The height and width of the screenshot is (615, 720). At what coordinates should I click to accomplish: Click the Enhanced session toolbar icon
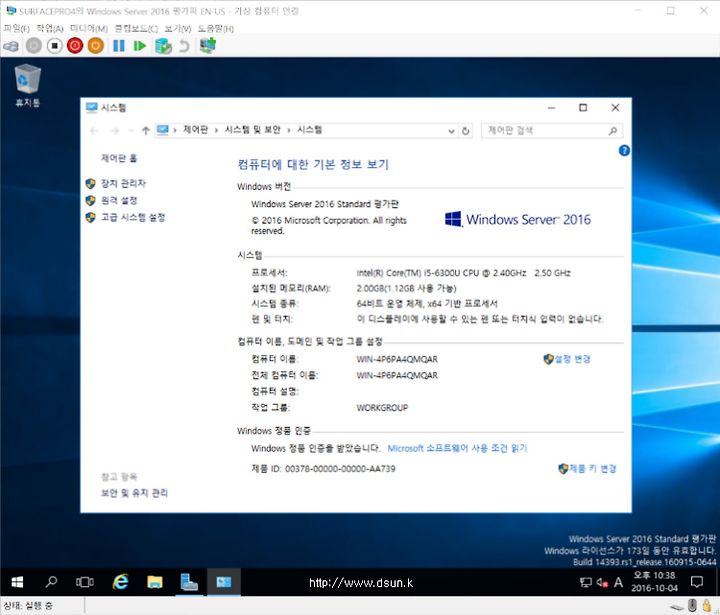tap(208, 45)
